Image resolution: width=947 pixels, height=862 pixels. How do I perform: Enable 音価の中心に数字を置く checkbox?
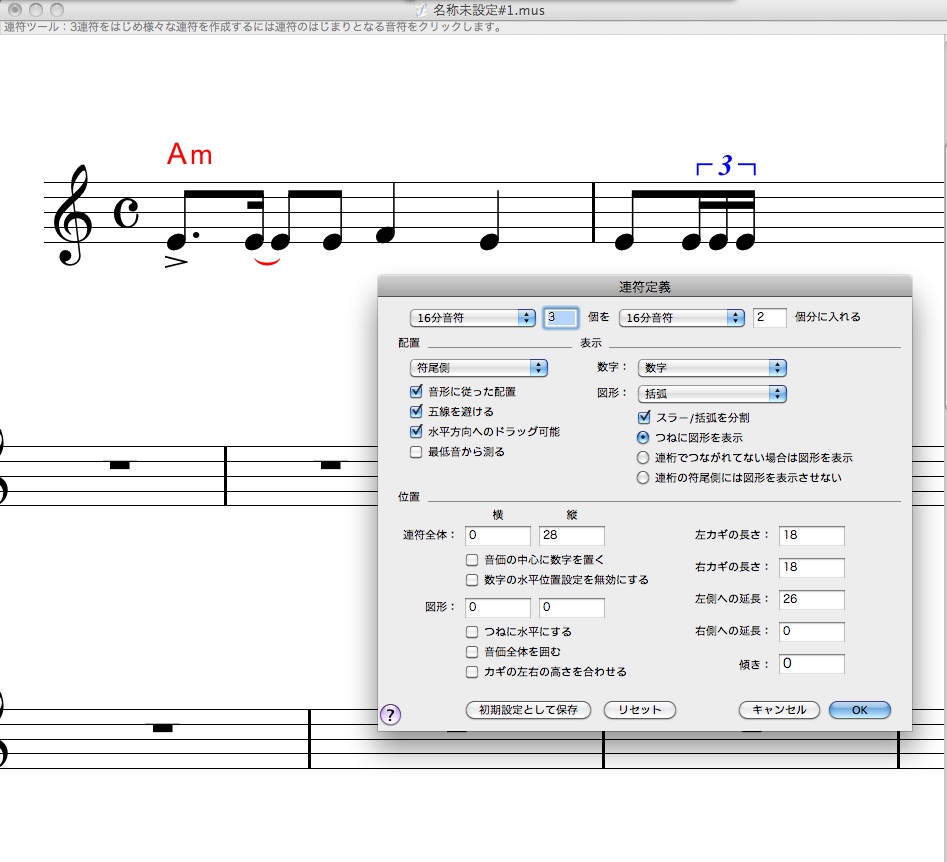click(x=472, y=560)
